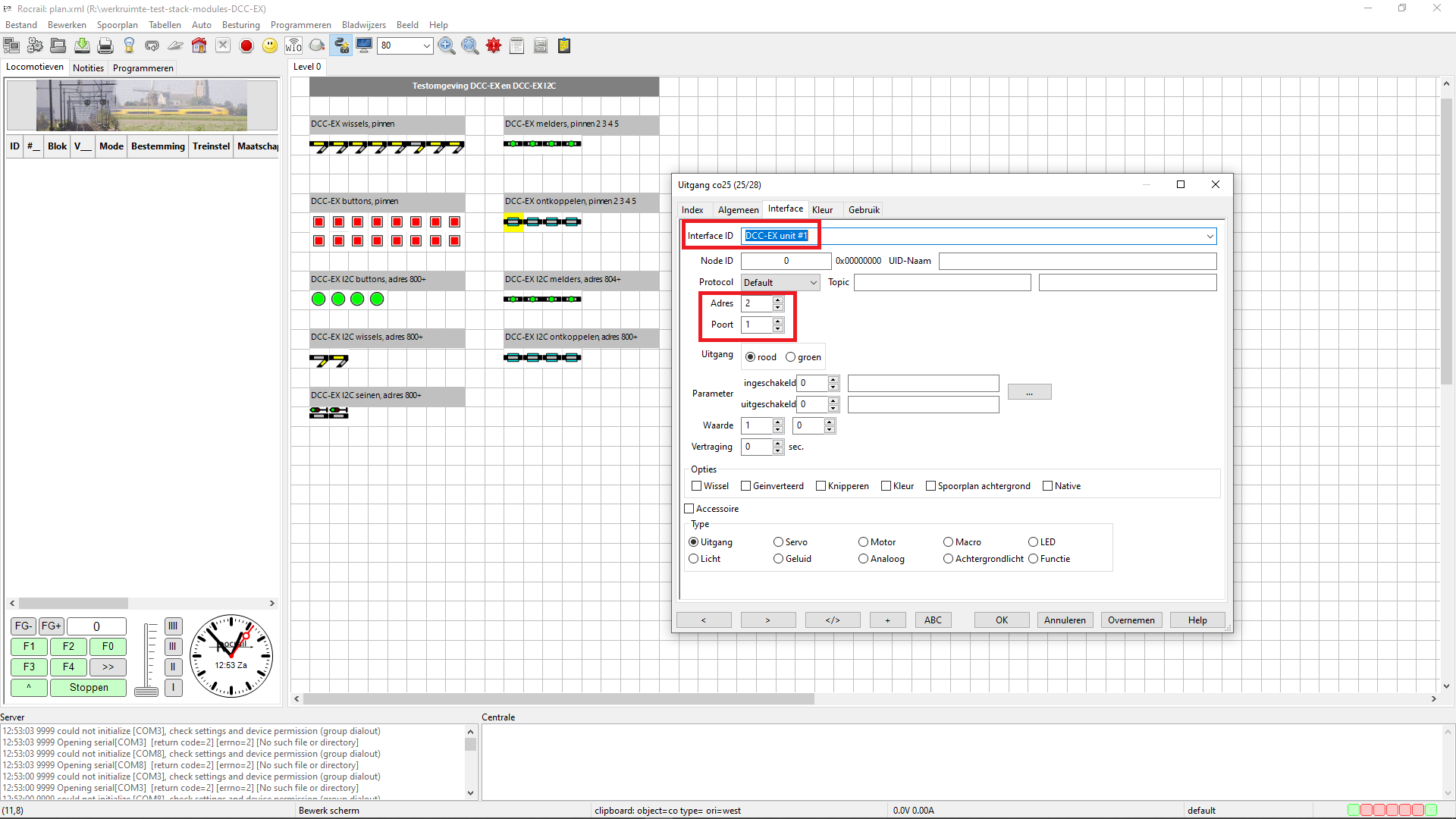Screen dimensions: 1456x819
Task: Switch to the Algemeen tab
Action: [738, 210]
